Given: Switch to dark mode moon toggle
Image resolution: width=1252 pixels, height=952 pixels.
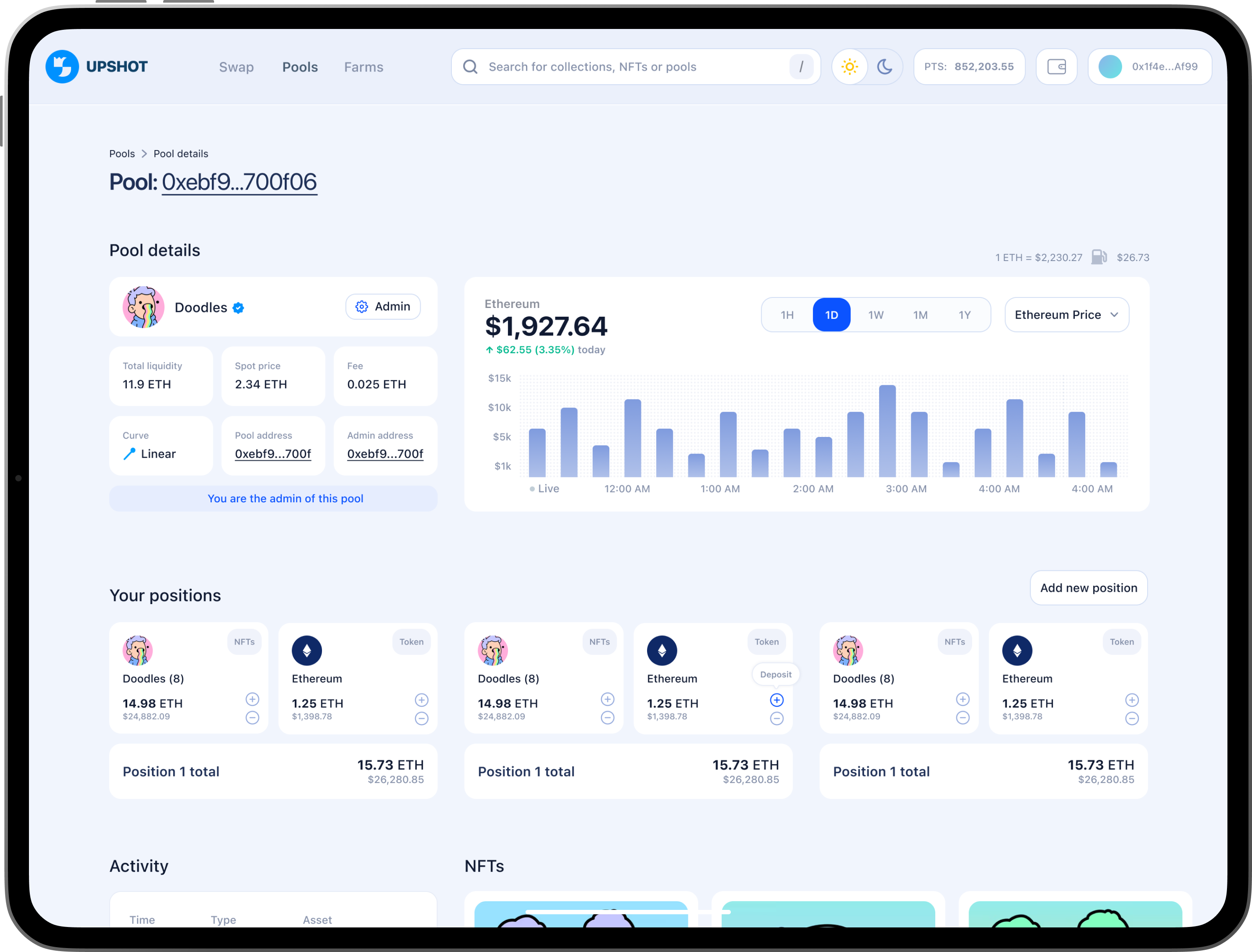Looking at the screenshot, I should pos(884,67).
